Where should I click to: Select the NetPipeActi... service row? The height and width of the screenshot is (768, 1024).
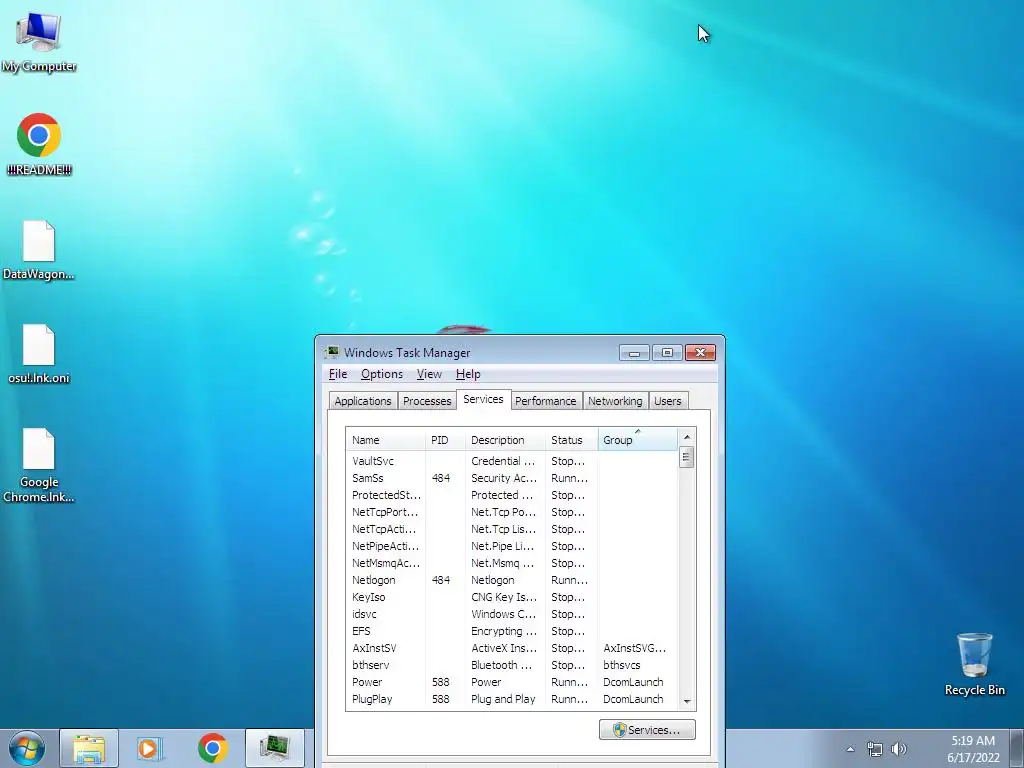[512, 546]
